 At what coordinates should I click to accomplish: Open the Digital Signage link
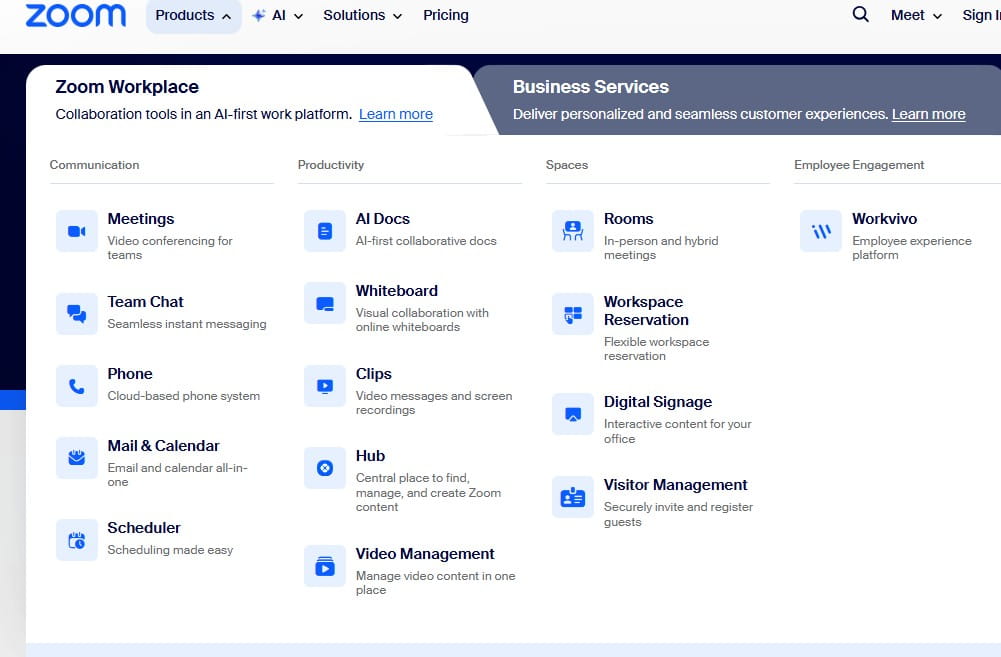pyautogui.click(x=658, y=402)
